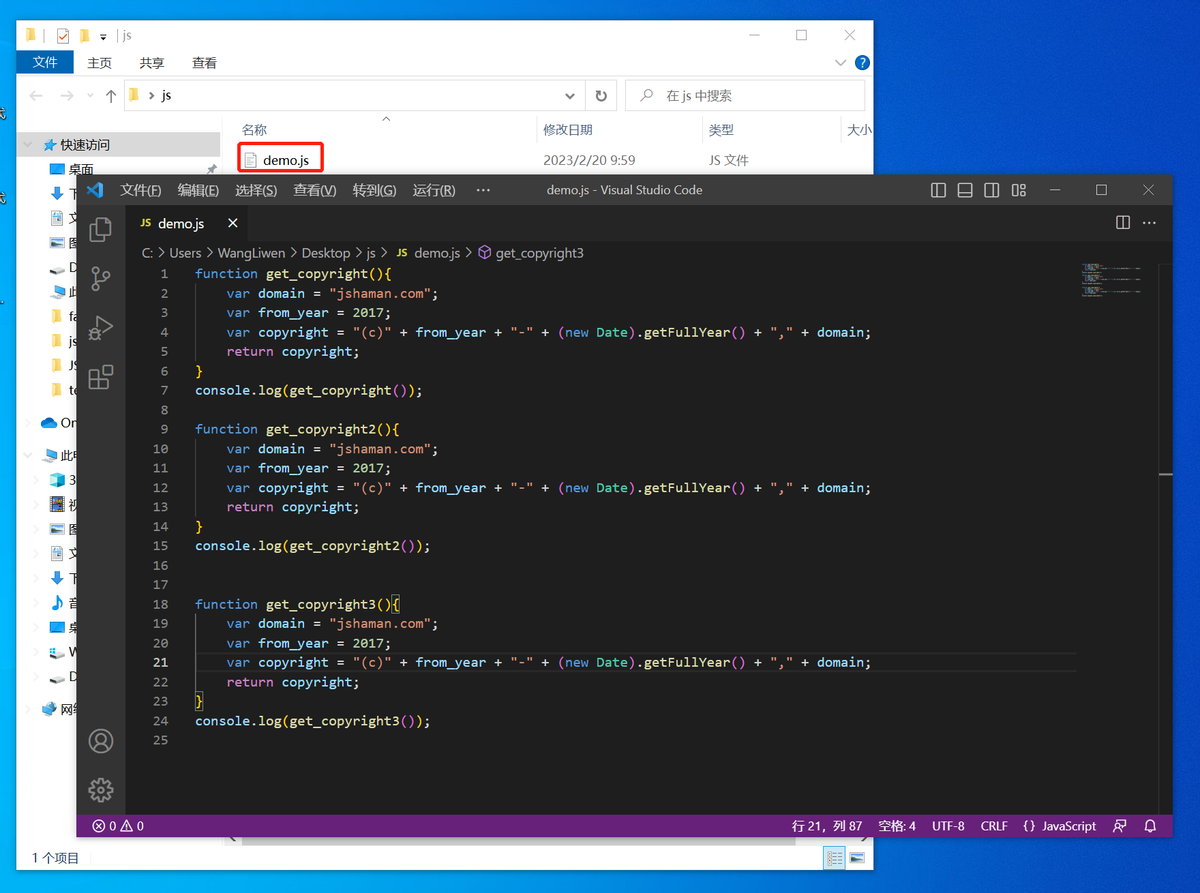Show more menus via title bar ellipsis
The image size is (1200, 893).
(483, 190)
